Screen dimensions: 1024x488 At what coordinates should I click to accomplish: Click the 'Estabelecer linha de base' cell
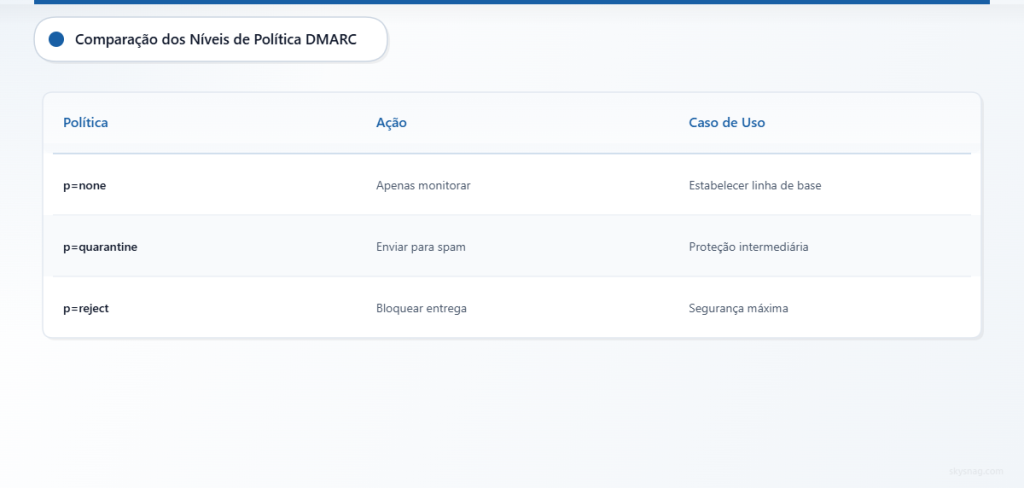click(x=755, y=186)
